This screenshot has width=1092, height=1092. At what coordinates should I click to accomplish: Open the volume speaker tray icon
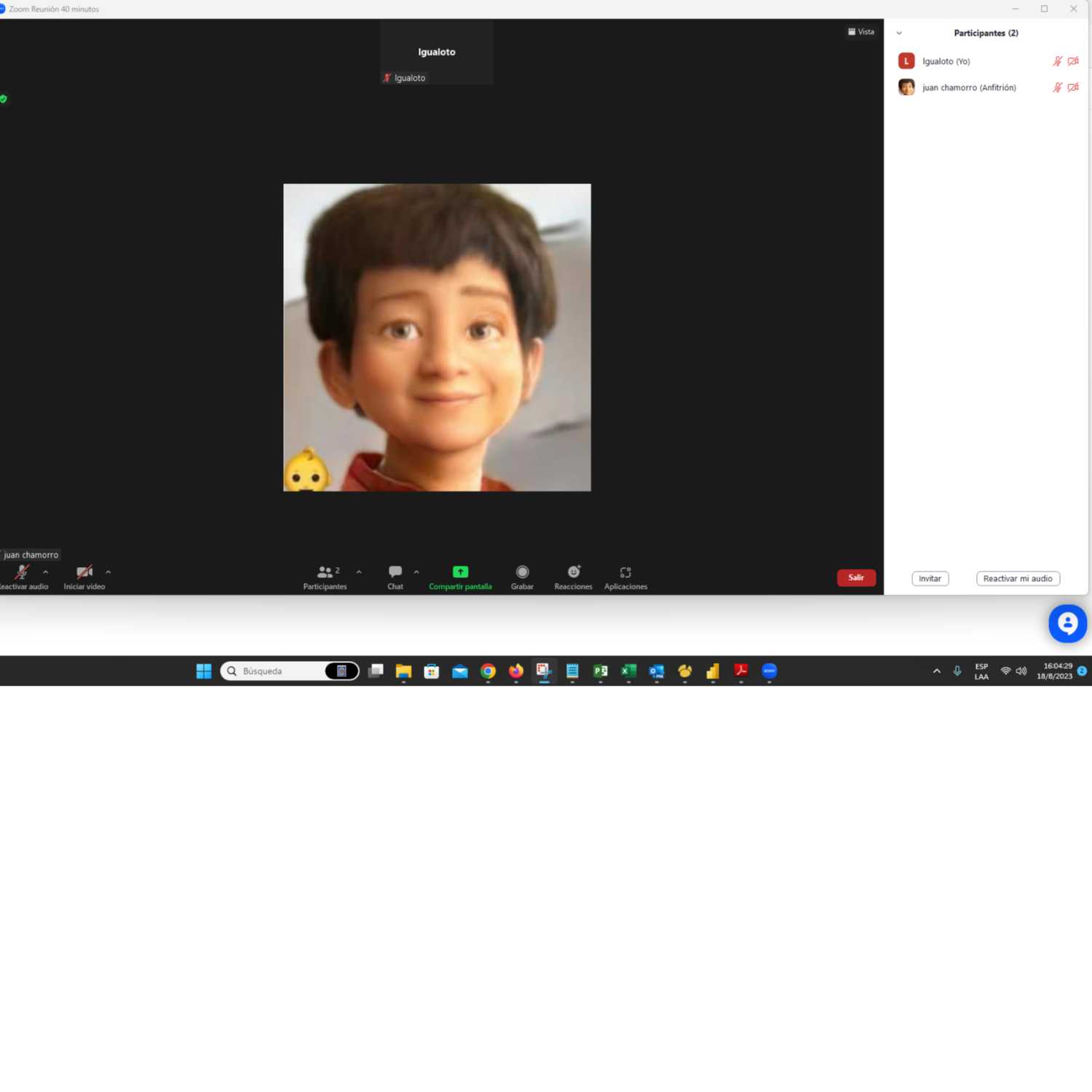(x=1021, y=671)
